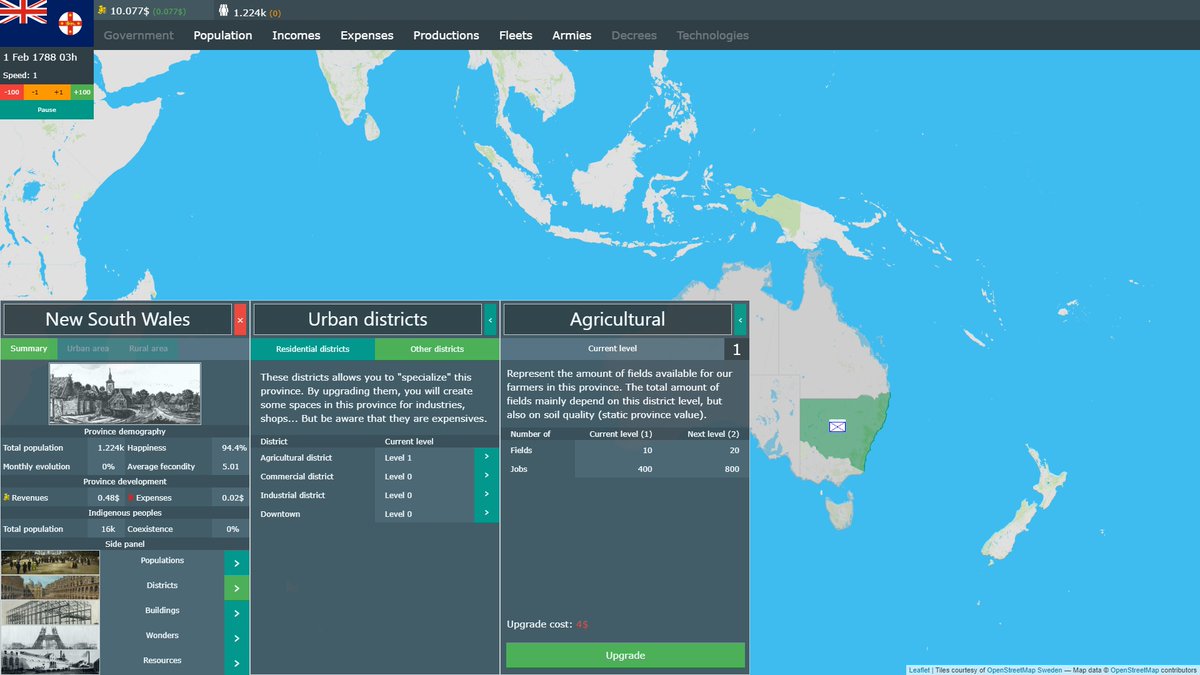The height and width of the screenshot is (675, 1200).
Task: Open the Fleets menu
Action: [516, 35]
